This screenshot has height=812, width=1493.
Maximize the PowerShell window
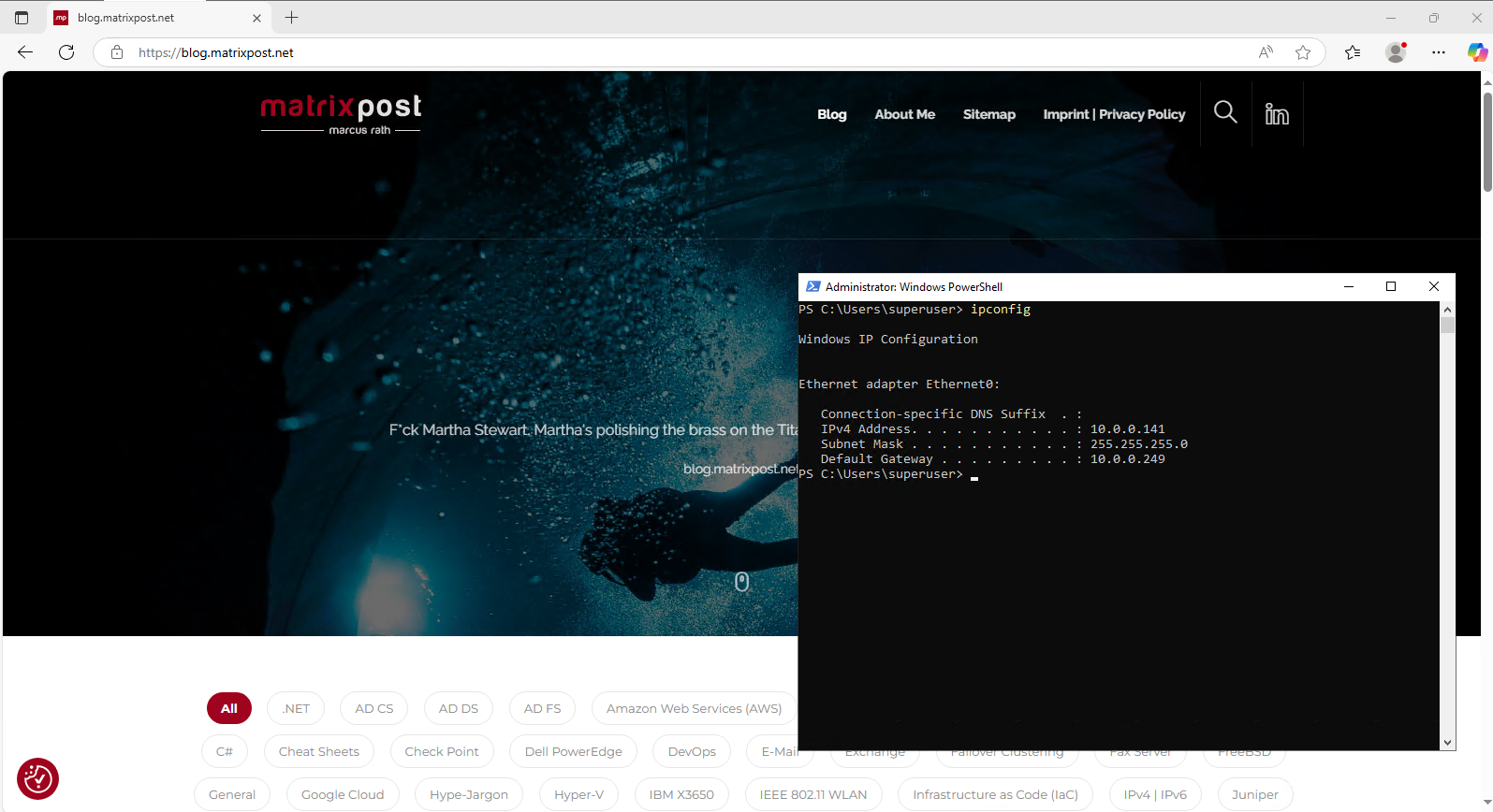click(x=1391, y=287)
